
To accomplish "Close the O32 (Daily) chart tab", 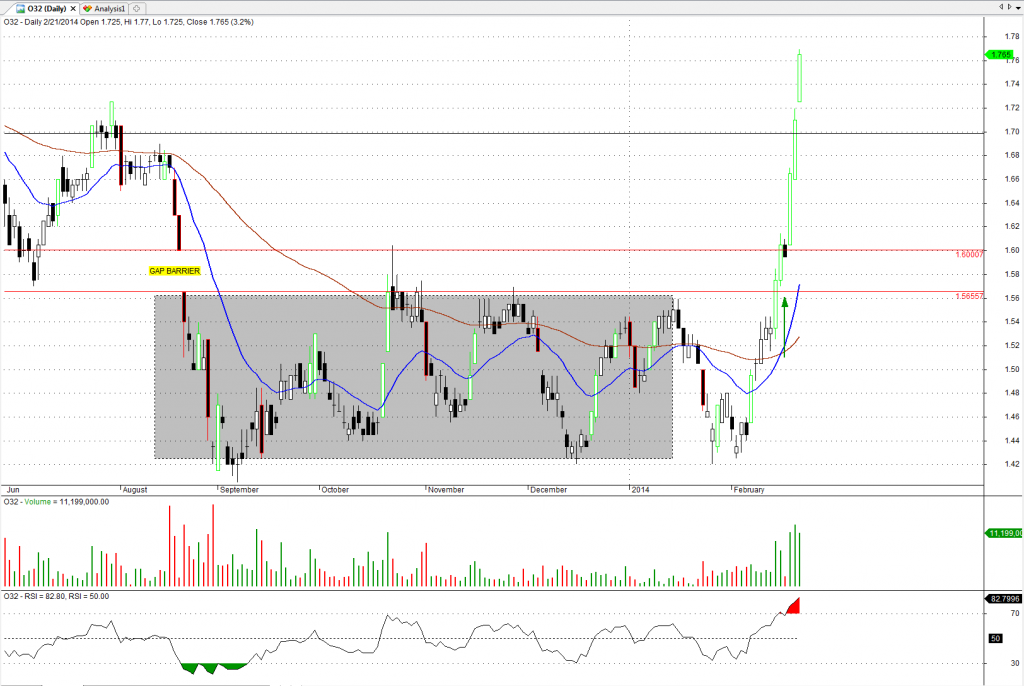I will pyautogui.click(x=73, y=7).
